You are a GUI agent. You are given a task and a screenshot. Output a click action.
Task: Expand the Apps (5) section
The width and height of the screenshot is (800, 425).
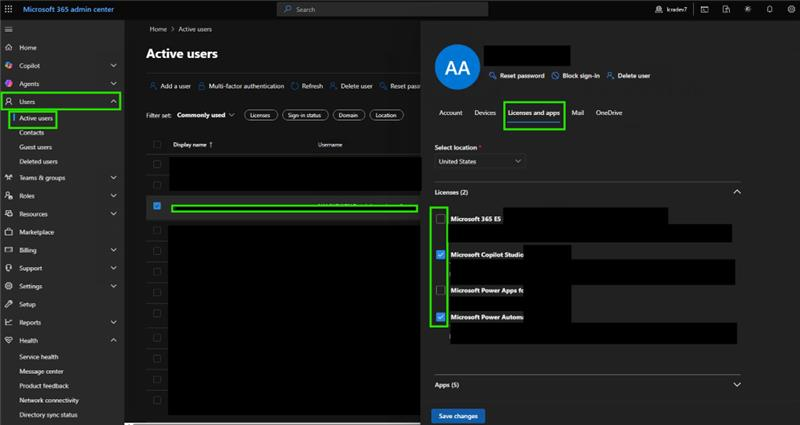[737, 385]
